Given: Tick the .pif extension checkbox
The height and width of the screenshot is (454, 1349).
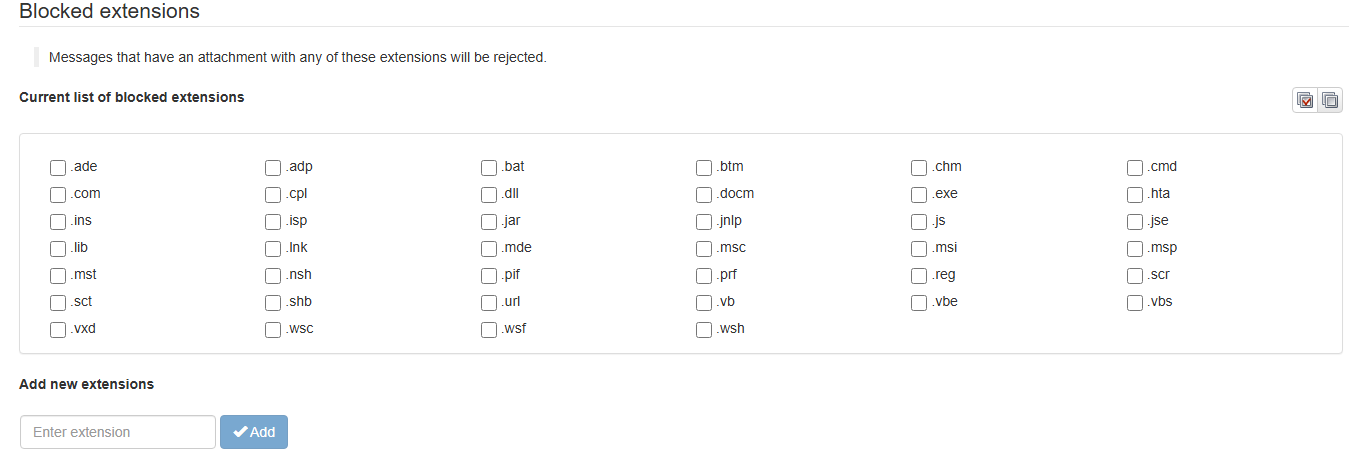Looking at the screenshot, I should tap(489, 275).
